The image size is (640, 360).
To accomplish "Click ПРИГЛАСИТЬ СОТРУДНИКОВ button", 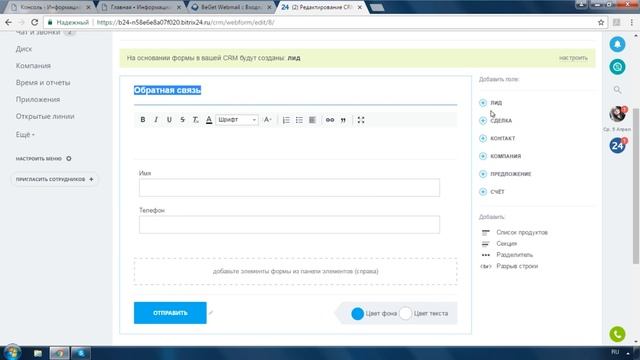I will point(55,179).
